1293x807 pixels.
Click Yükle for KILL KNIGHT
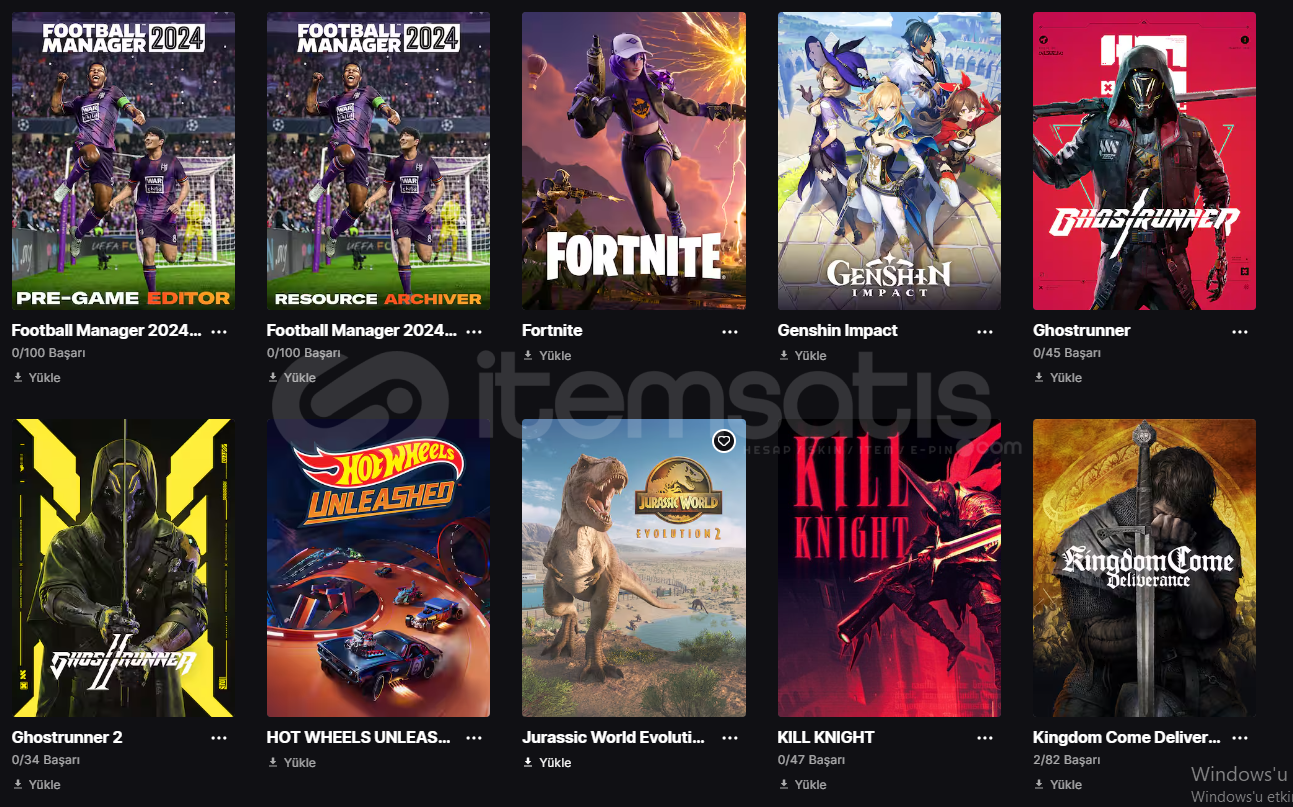811,784
